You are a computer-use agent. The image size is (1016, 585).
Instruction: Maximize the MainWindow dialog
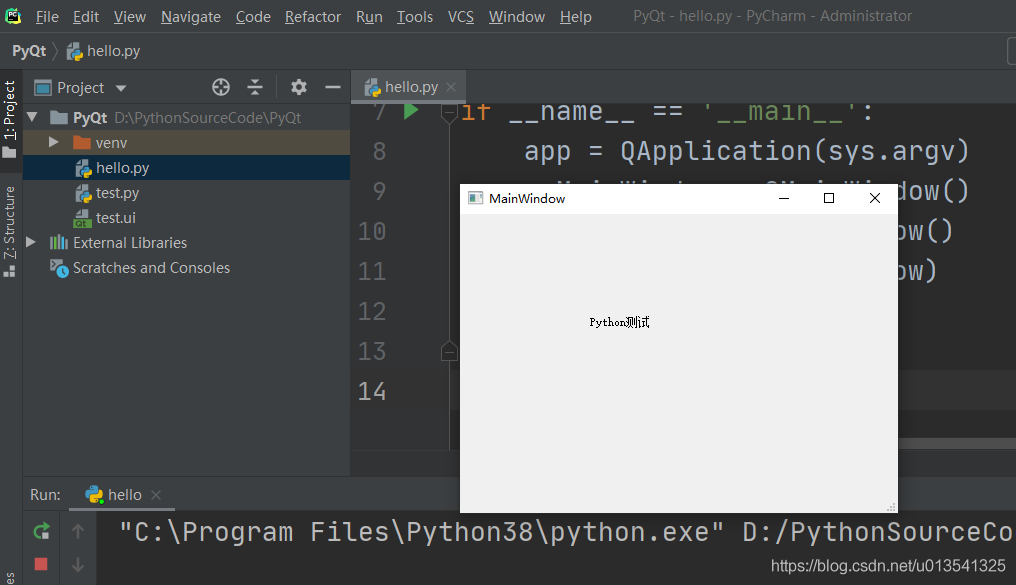click(828, 198)
